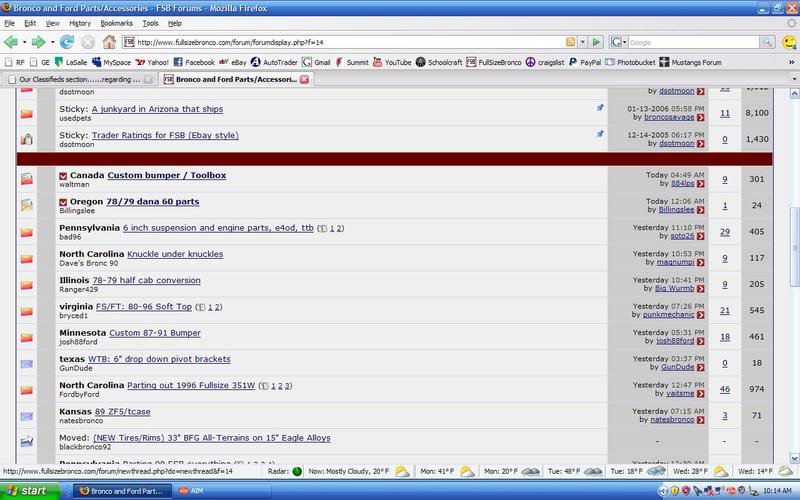Open the Tools menu
The image size is (800, 500).
coord(150,23)
